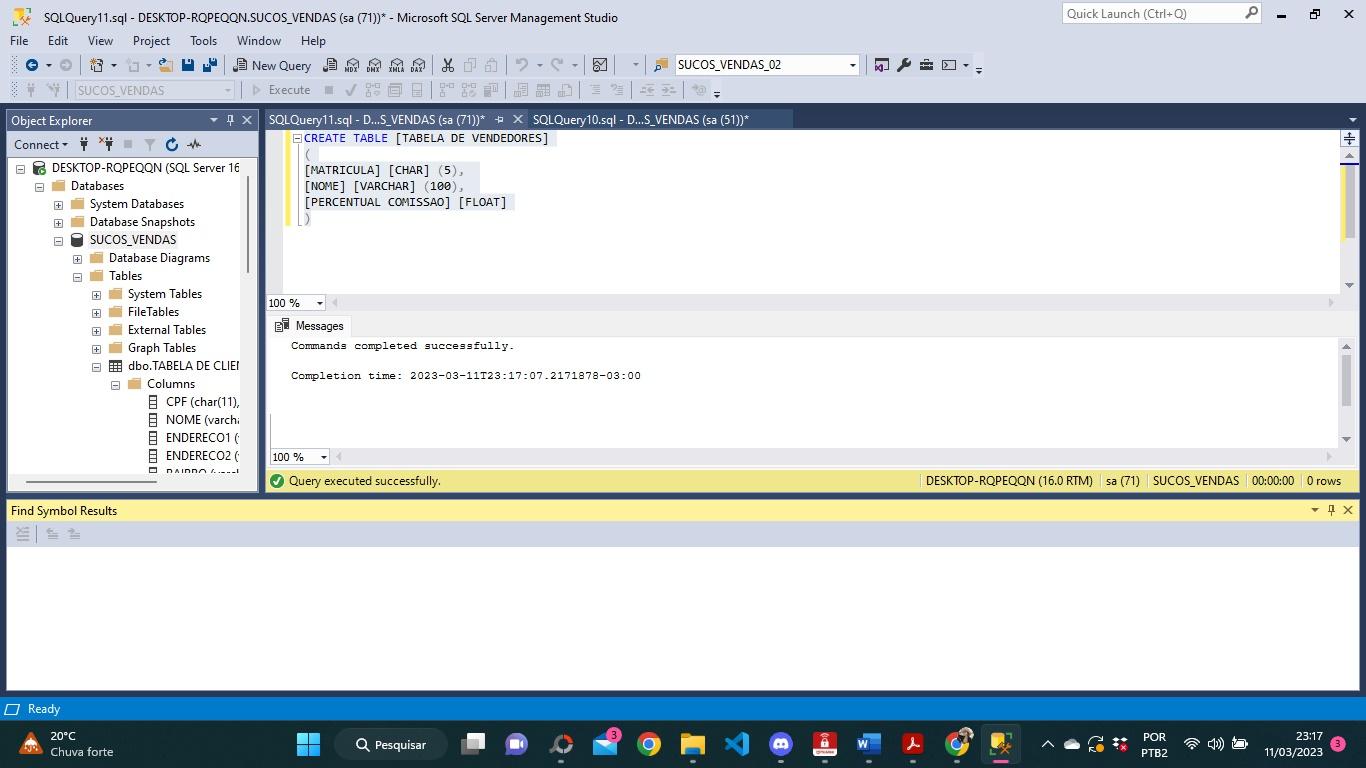Open an XMLA query from toolbar
The image size is (1366, 768).
(396, 65)
